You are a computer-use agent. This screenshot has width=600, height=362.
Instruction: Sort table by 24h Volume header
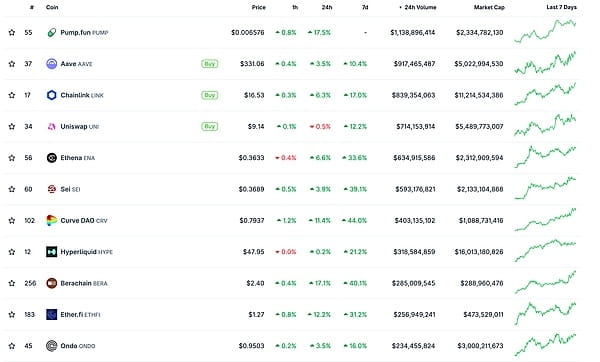coord(418,7)
